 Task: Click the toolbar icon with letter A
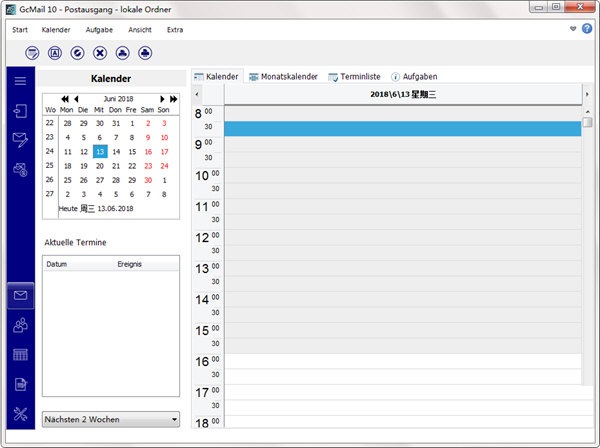[55, 53]
